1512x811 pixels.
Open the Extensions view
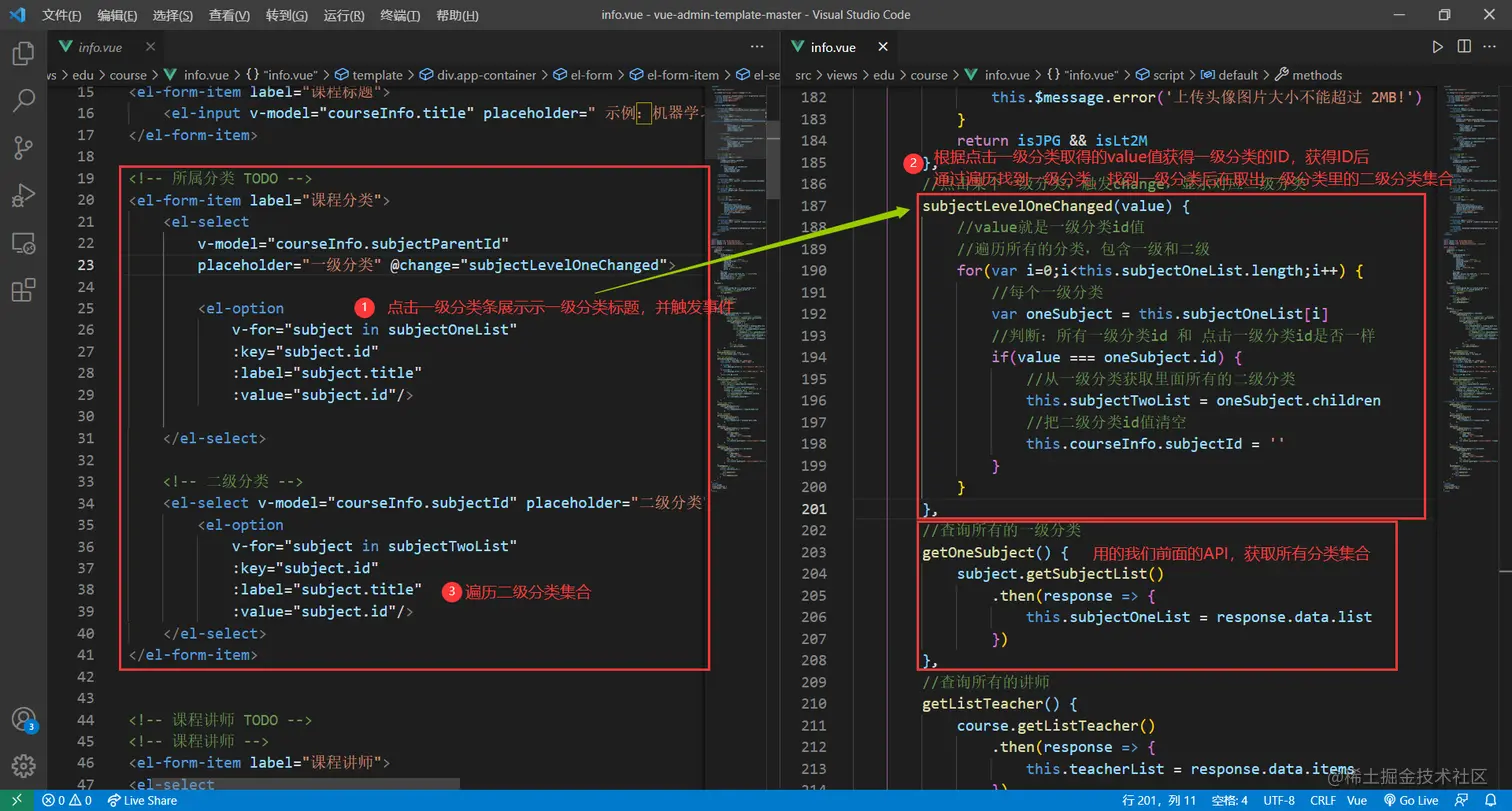[x=23, y=291]
